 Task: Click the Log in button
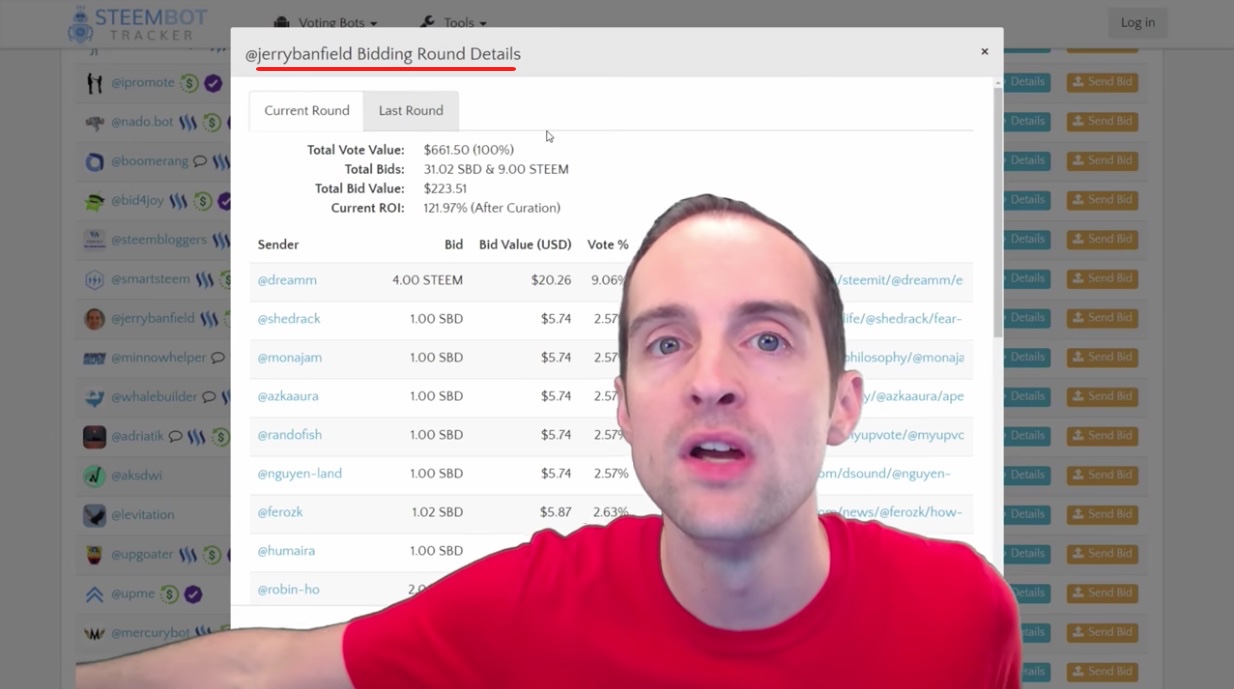tap(1137, 23)
